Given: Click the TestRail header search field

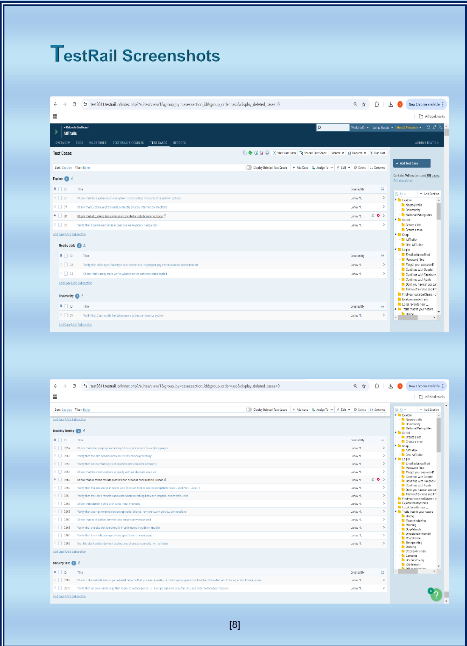Looking at the screenshot, I should click(333, 128).
